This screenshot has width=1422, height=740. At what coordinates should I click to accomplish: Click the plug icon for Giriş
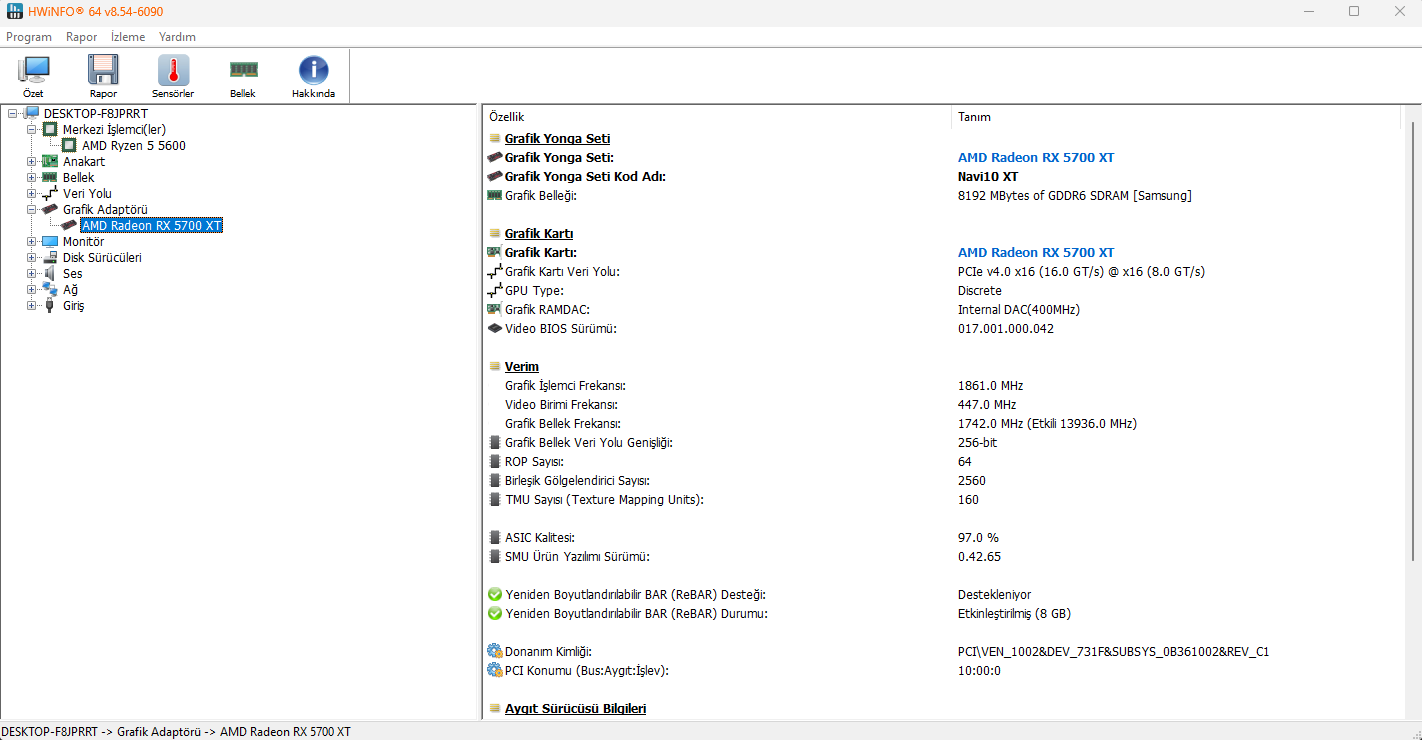50,305
